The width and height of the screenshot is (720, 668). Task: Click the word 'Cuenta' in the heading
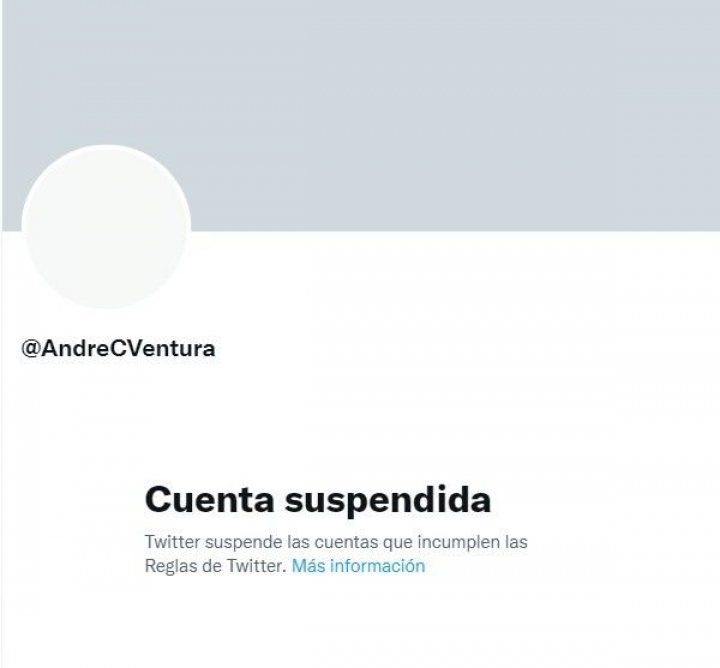[210, 500]
